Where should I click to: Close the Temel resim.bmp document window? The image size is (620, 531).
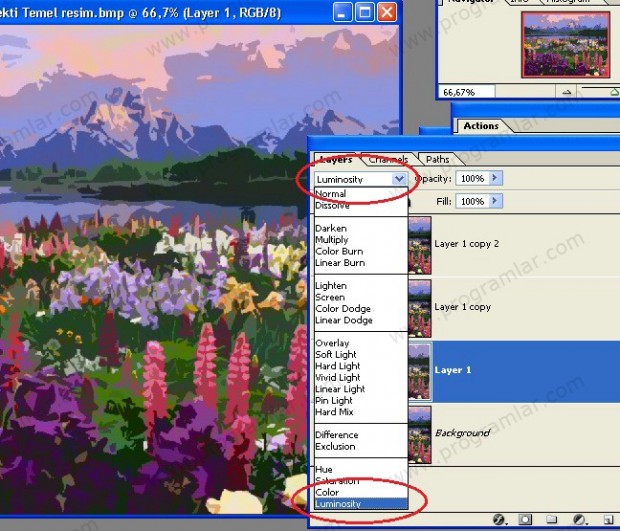pos(387,12)
